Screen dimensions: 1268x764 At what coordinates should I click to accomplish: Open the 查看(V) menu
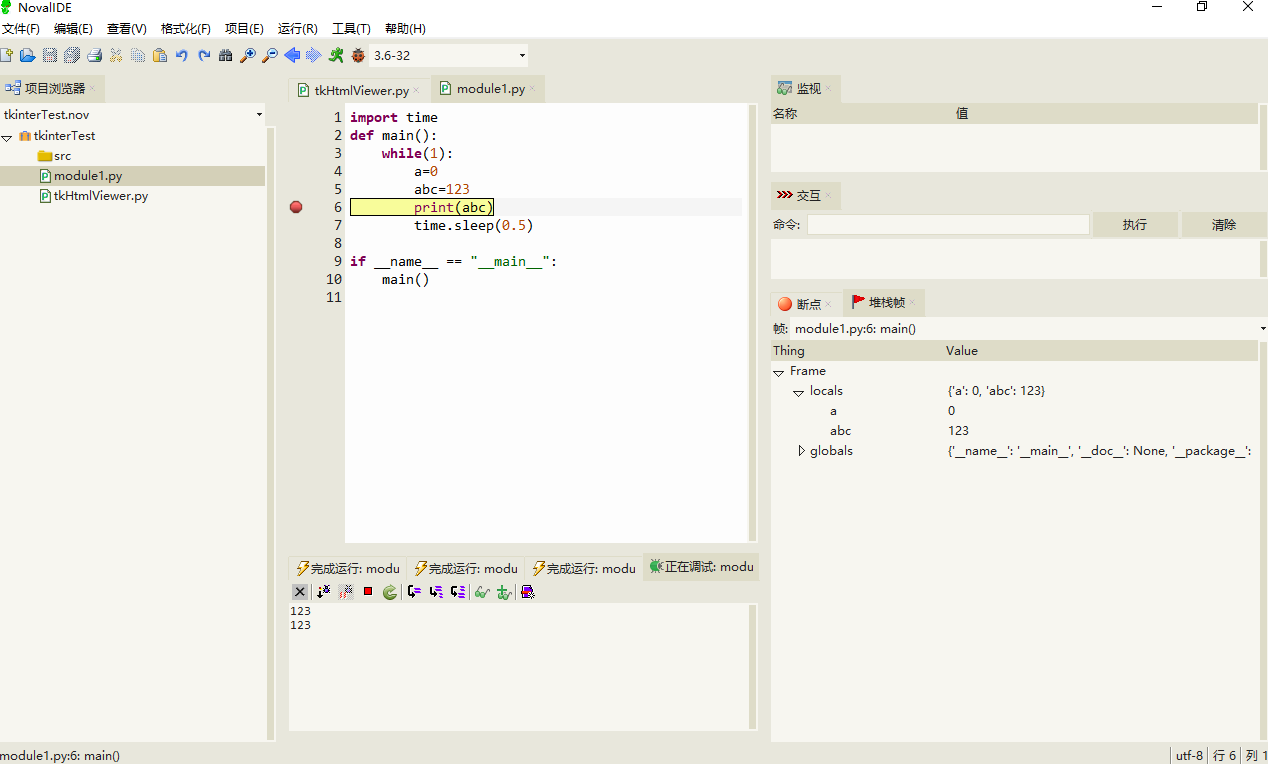click(127, 29)
